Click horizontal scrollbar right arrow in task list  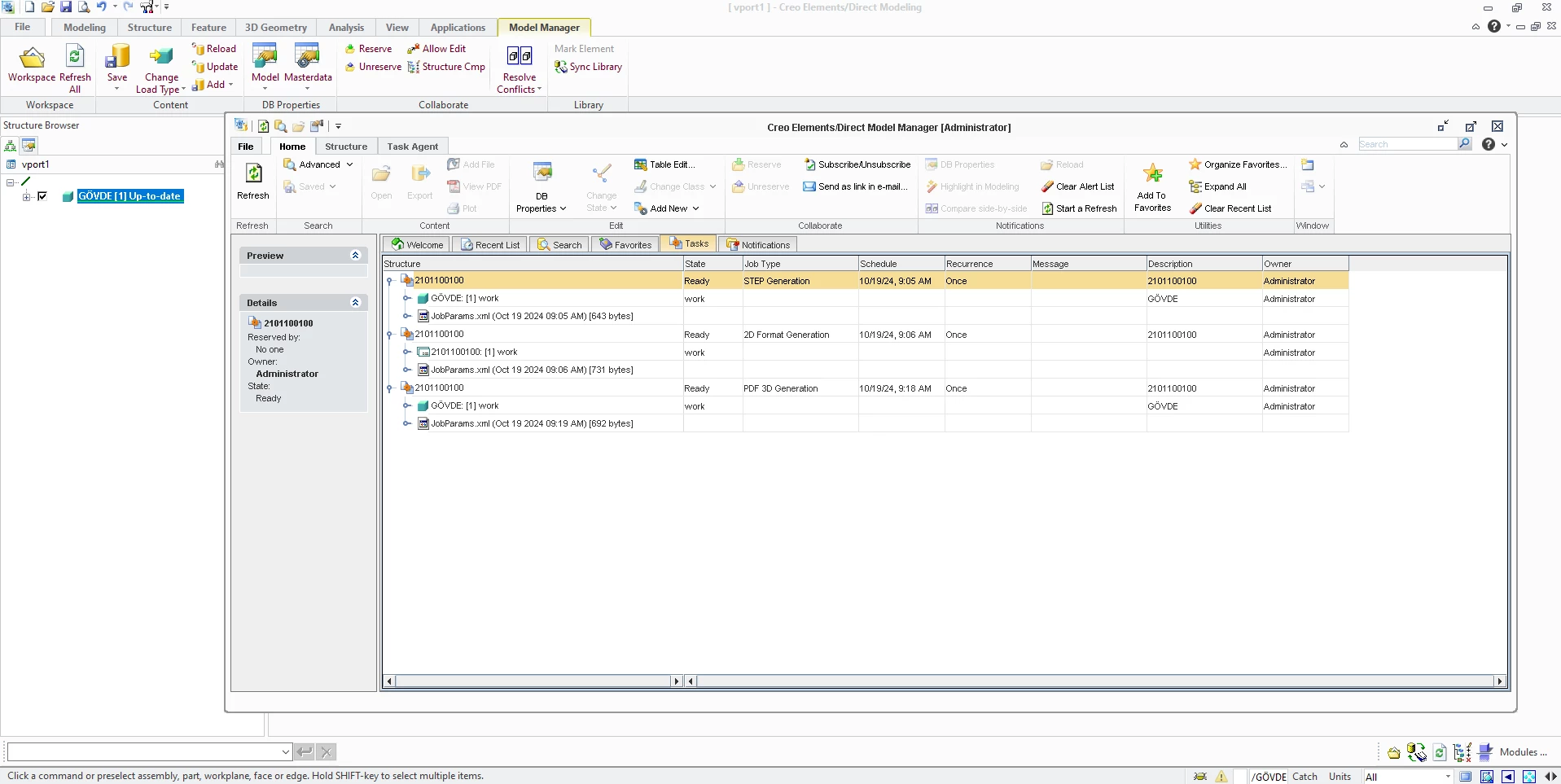(1499, 681)
